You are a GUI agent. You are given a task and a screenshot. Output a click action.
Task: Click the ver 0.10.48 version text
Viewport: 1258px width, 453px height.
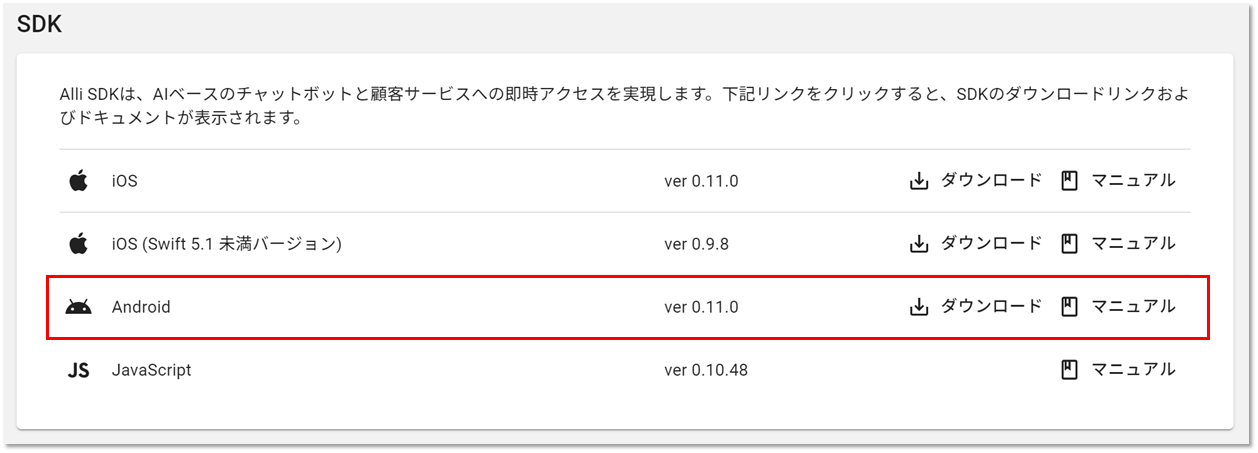tap(706, 370)
